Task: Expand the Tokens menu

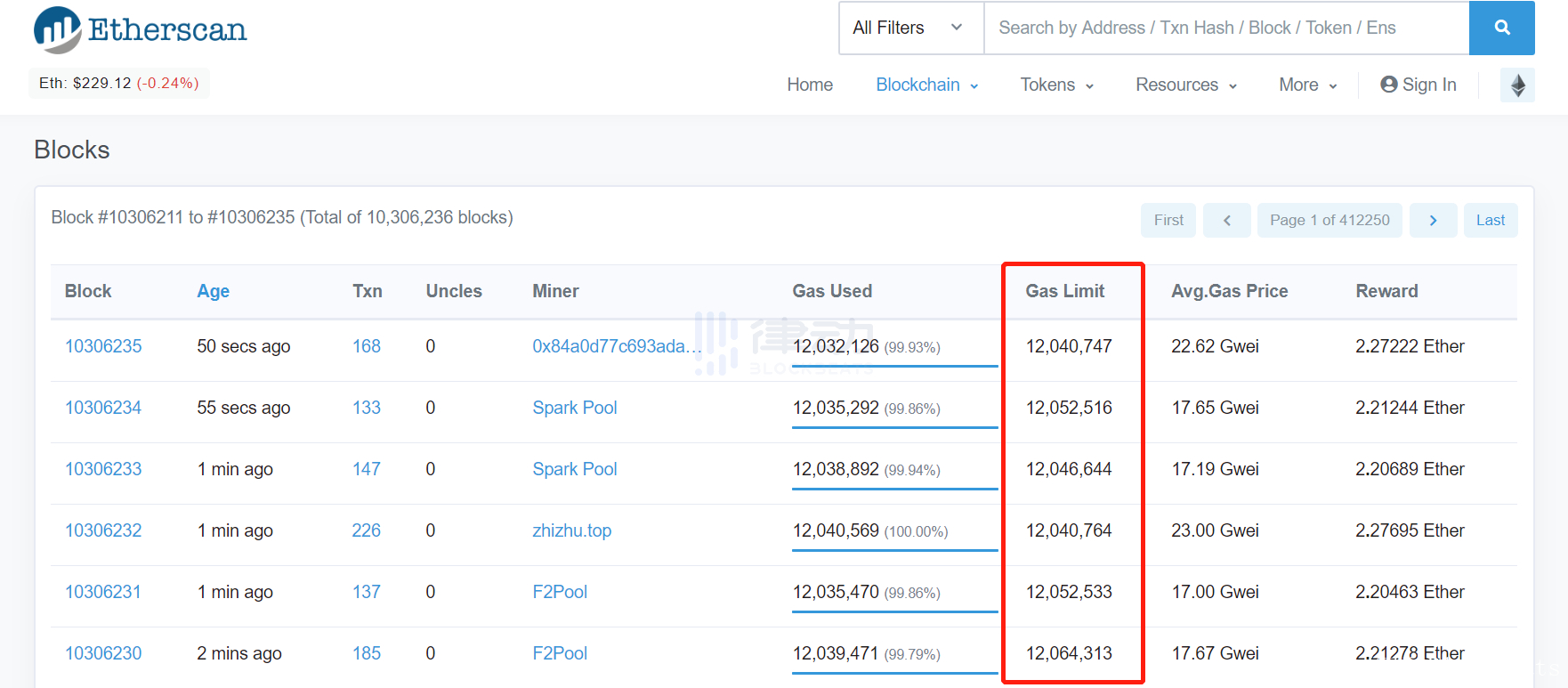Action: click(x=1057, y=85)
